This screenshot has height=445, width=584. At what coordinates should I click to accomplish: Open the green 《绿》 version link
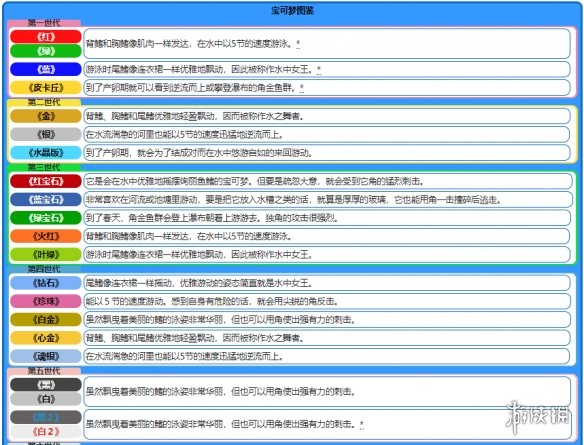click(45, 51)
